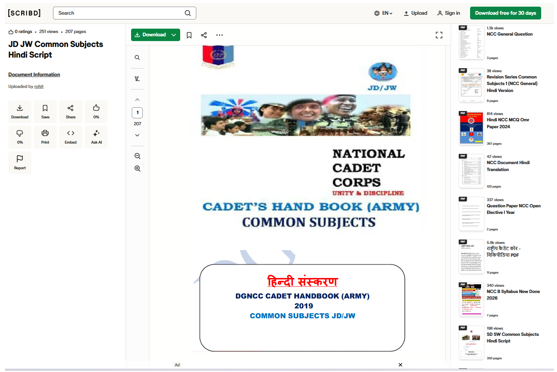557x372 pixels.
Task: Open NCC B Syllabus New Done 2026
Action: click(x=513, y=295)
